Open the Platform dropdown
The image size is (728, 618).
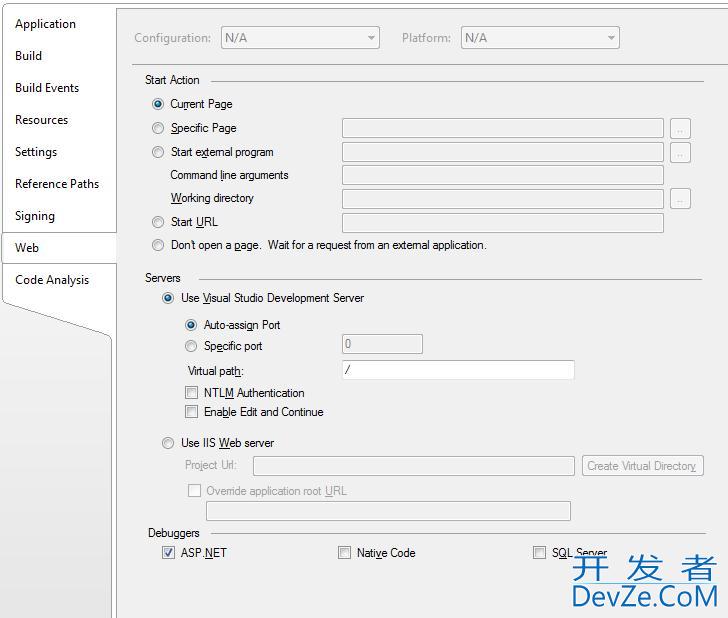[x=539, y=38]
